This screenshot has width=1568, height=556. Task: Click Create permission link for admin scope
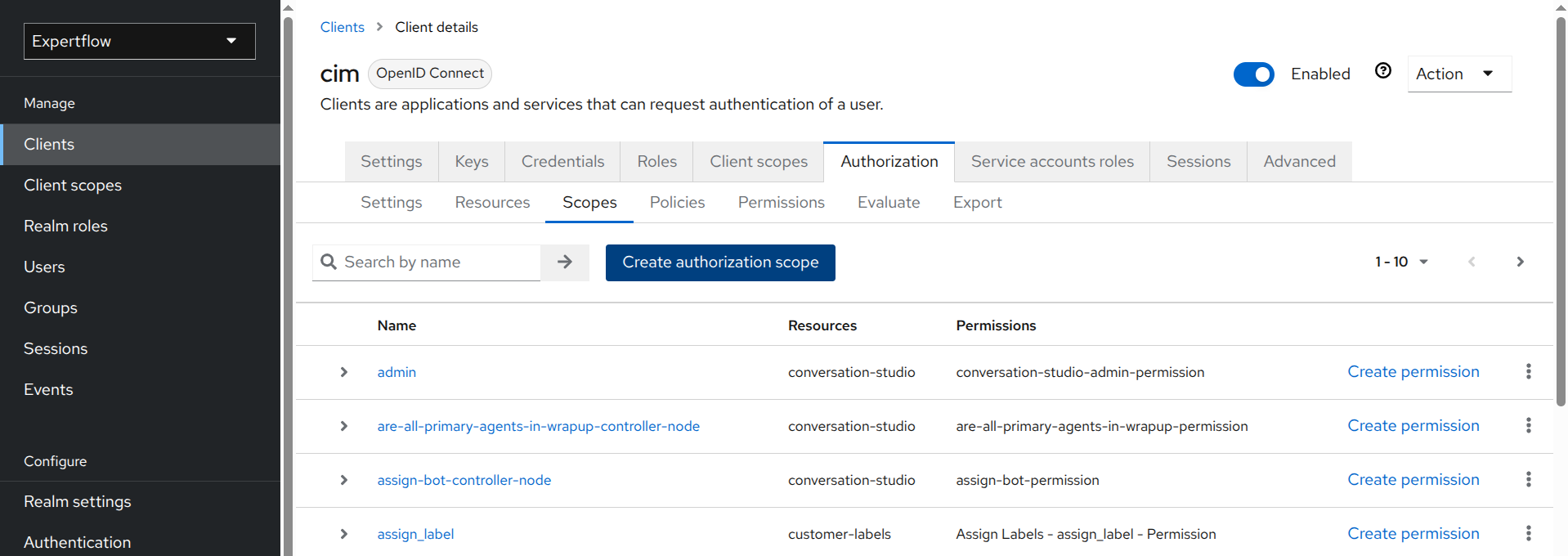pos(1413,372)
